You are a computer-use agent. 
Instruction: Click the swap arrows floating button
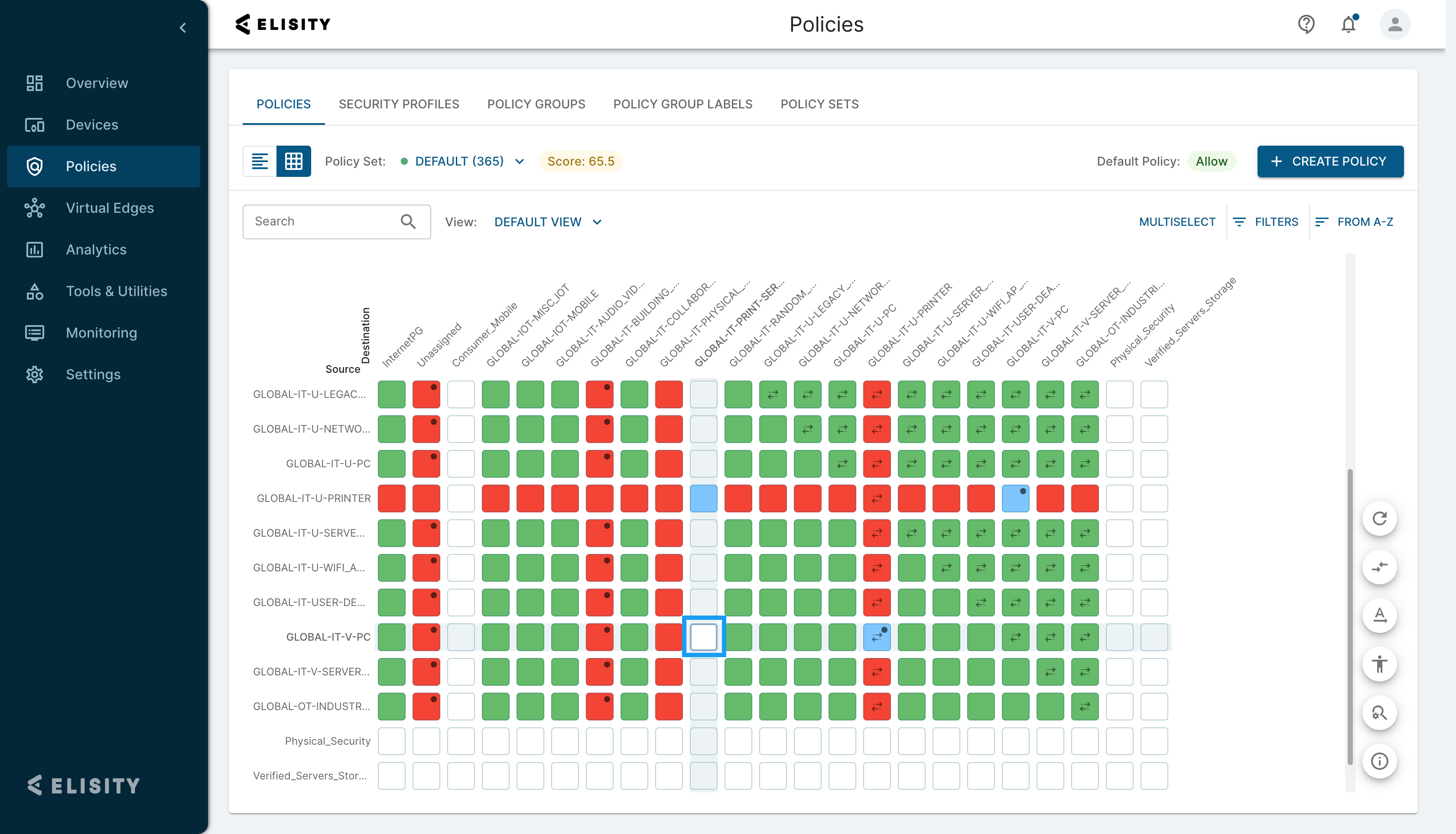tap(1379, 567)
